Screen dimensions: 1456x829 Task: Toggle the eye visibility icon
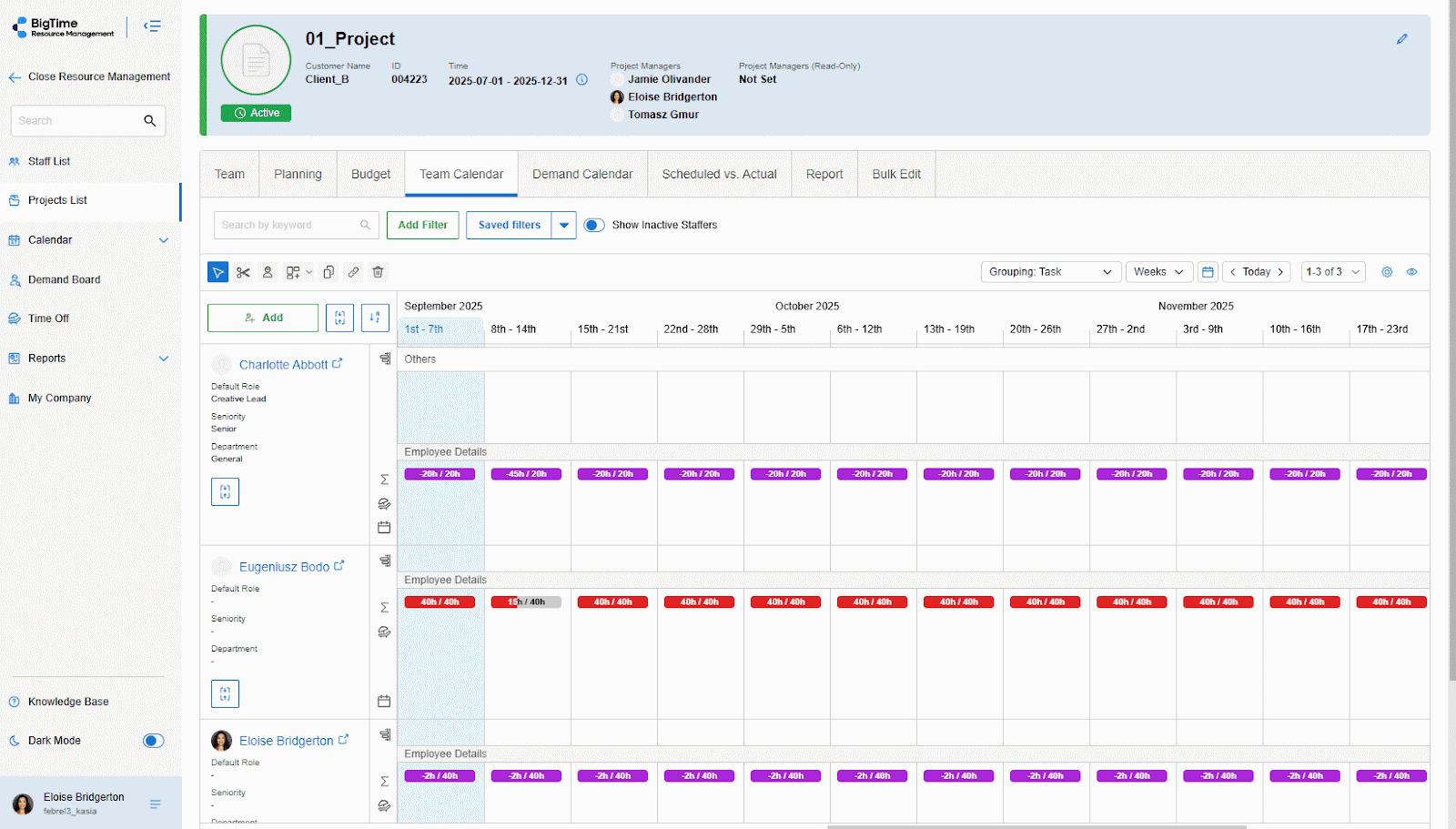(x=1411, y=272)
